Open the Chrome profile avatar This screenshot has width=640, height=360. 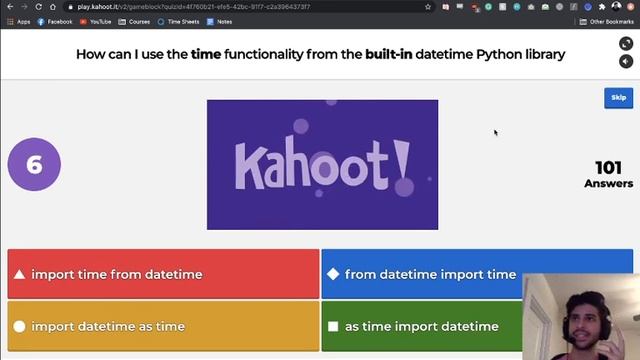pos(616,6)
